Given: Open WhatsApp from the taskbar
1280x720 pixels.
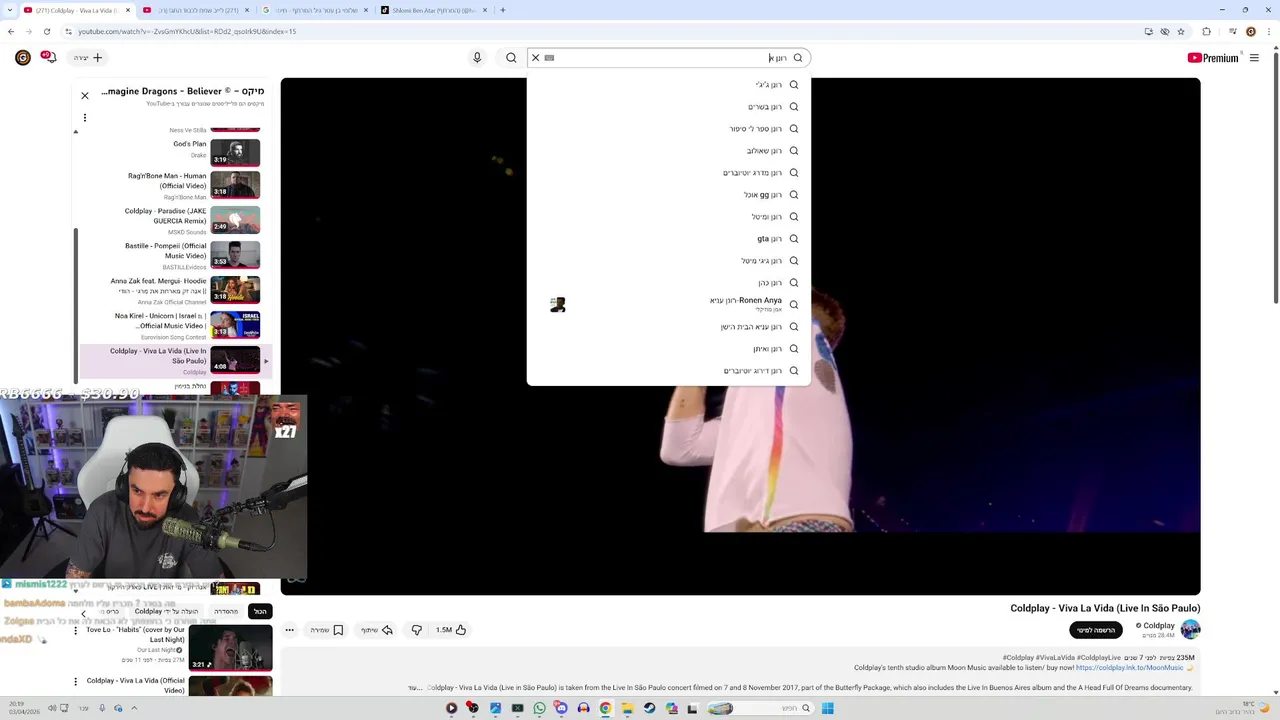Looking at the screenshot, I should click(x=540, y=708).
